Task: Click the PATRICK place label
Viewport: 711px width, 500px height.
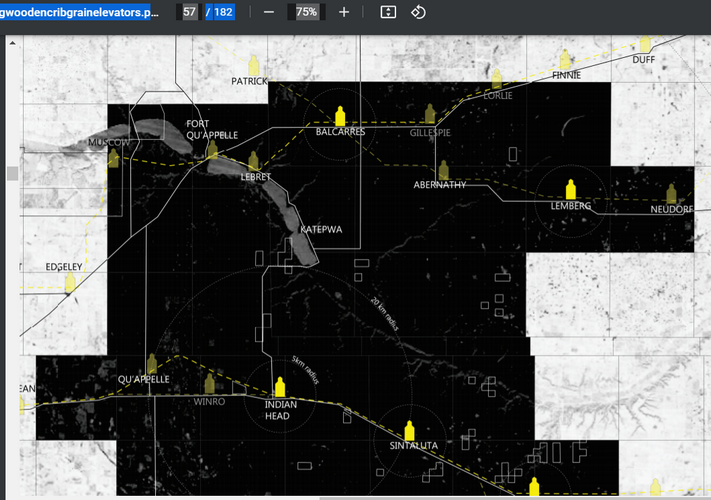Action: tap(249, 81)
